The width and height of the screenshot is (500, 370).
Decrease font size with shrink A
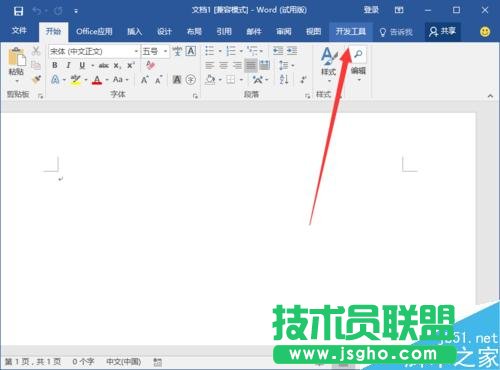pos(158,80)
